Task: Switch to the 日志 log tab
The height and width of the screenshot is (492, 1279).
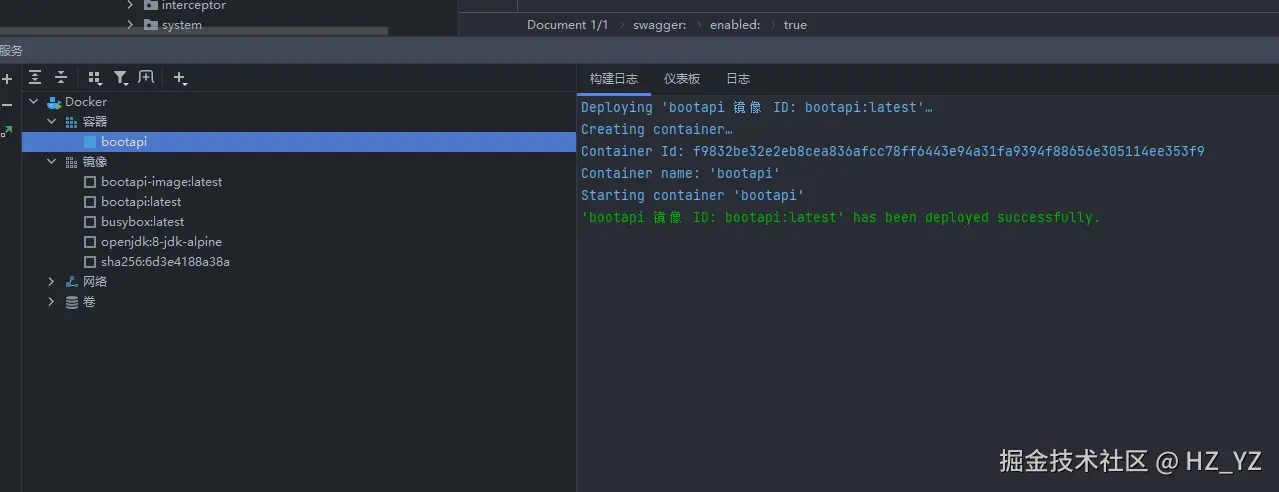Action: coord(738,79)
